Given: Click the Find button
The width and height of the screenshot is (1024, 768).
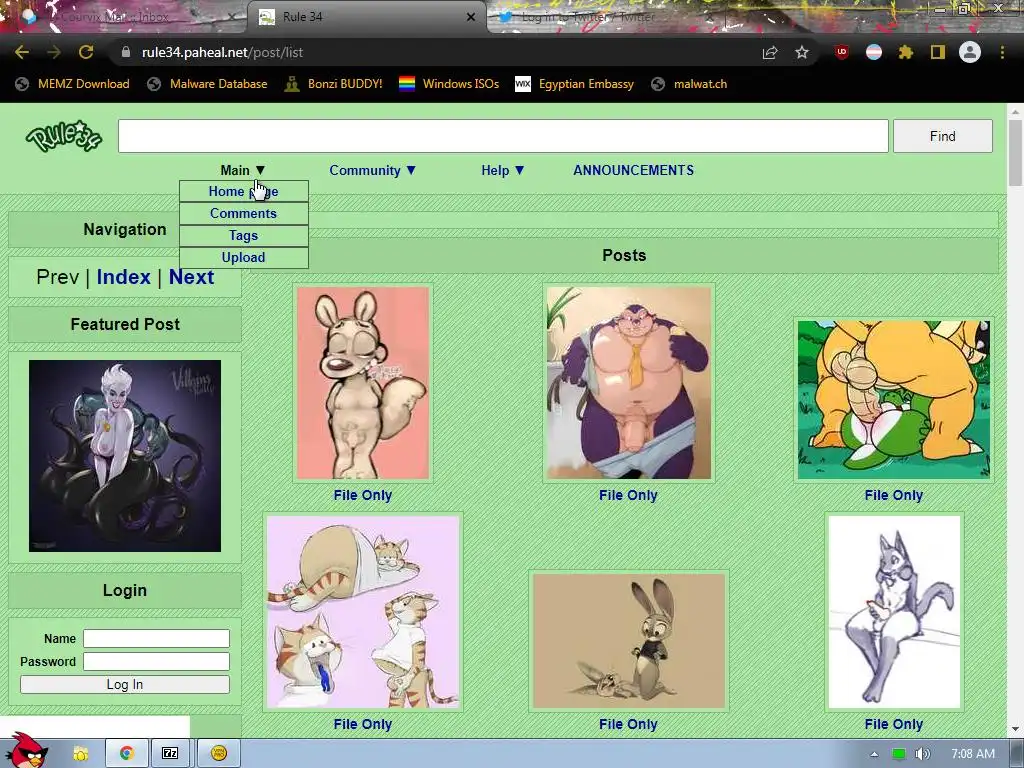Looking at the screenshot, I should pyautogui.click(x=942, y=136).
